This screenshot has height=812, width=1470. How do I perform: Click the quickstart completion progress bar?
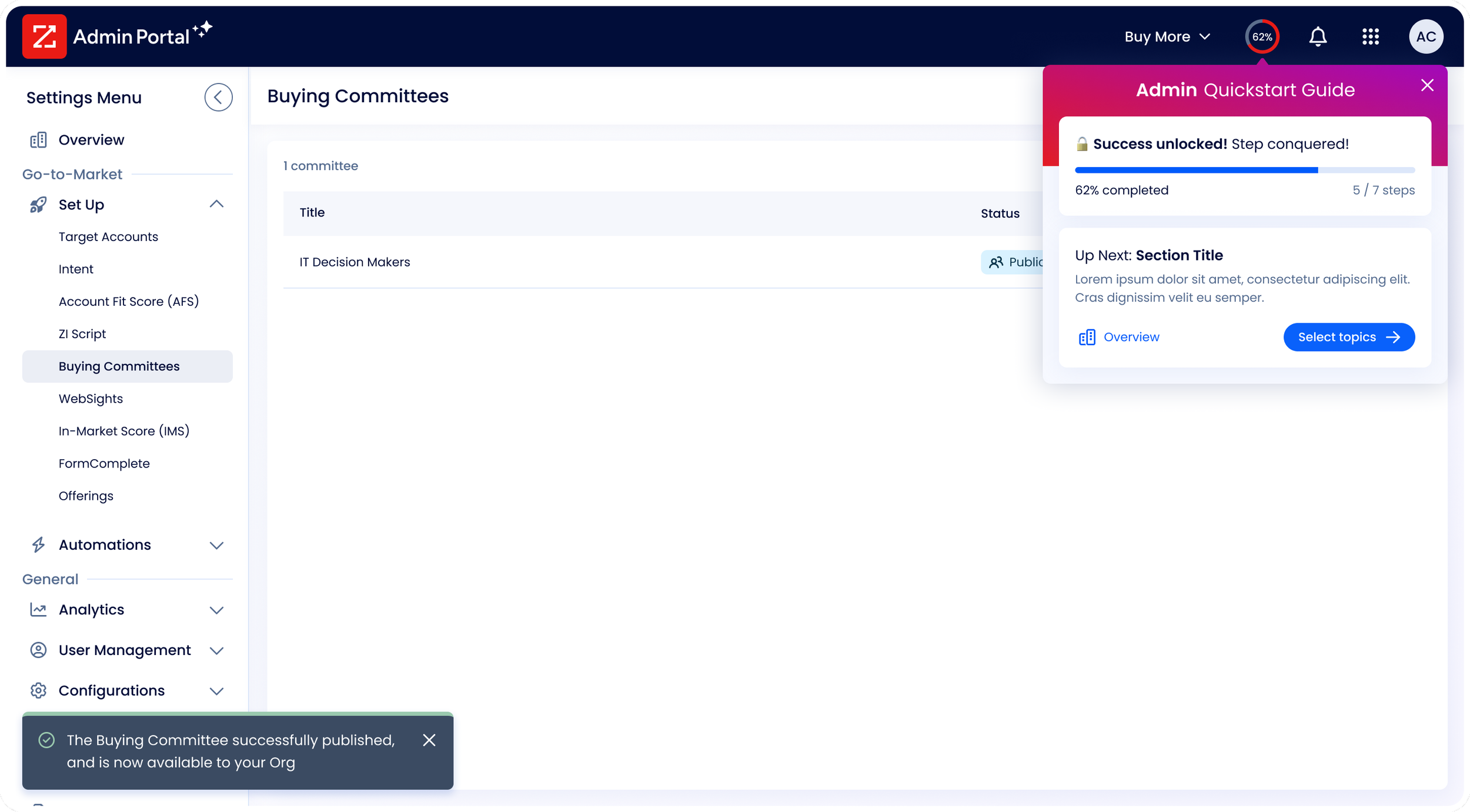tap(1244, 171)
